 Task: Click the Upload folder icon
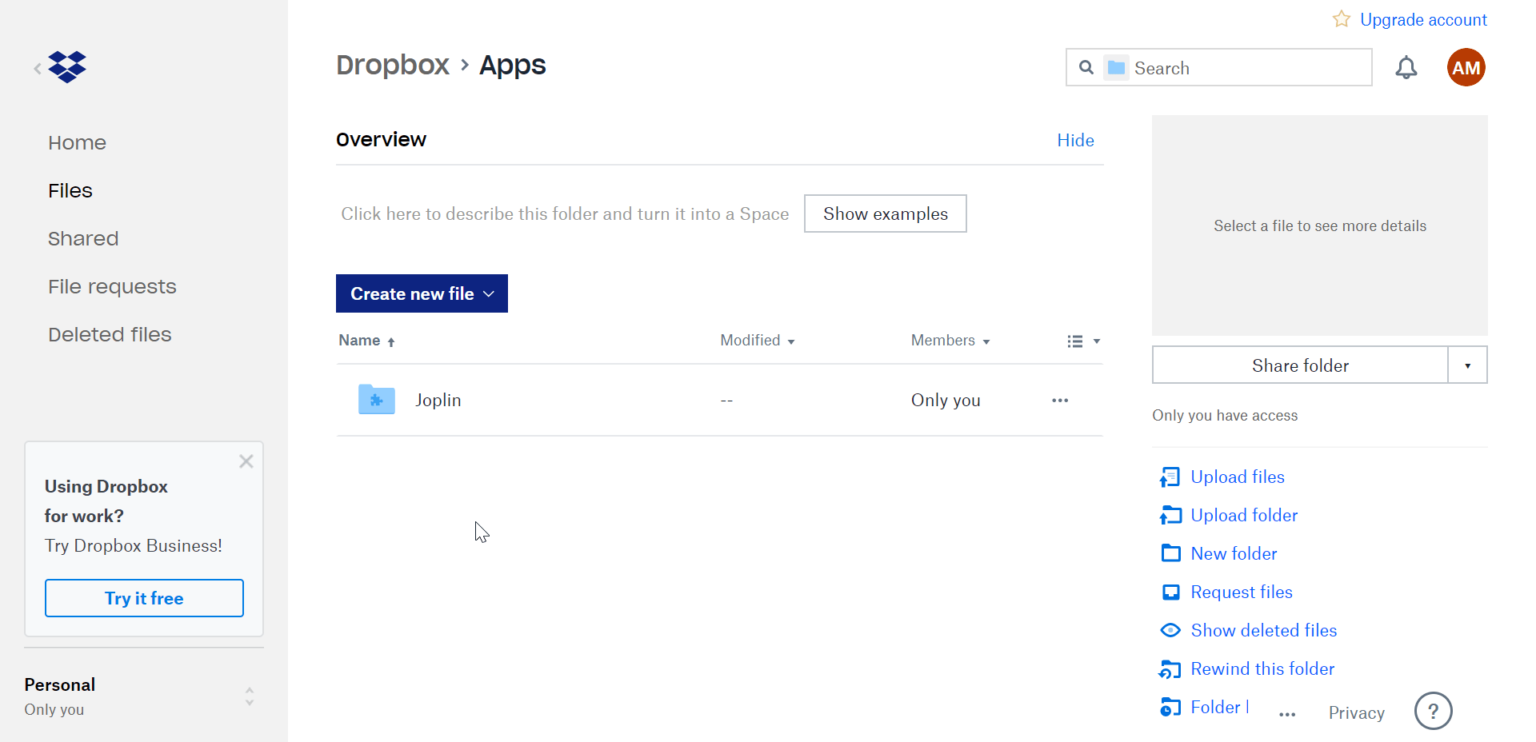click(1170, 515)
